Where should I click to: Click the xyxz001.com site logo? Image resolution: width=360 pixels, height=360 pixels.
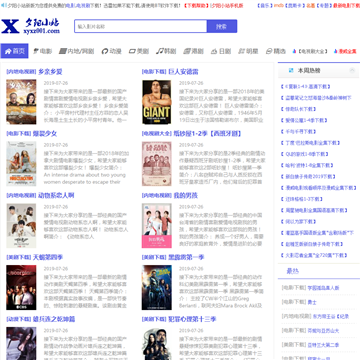[x=30, y=26]
